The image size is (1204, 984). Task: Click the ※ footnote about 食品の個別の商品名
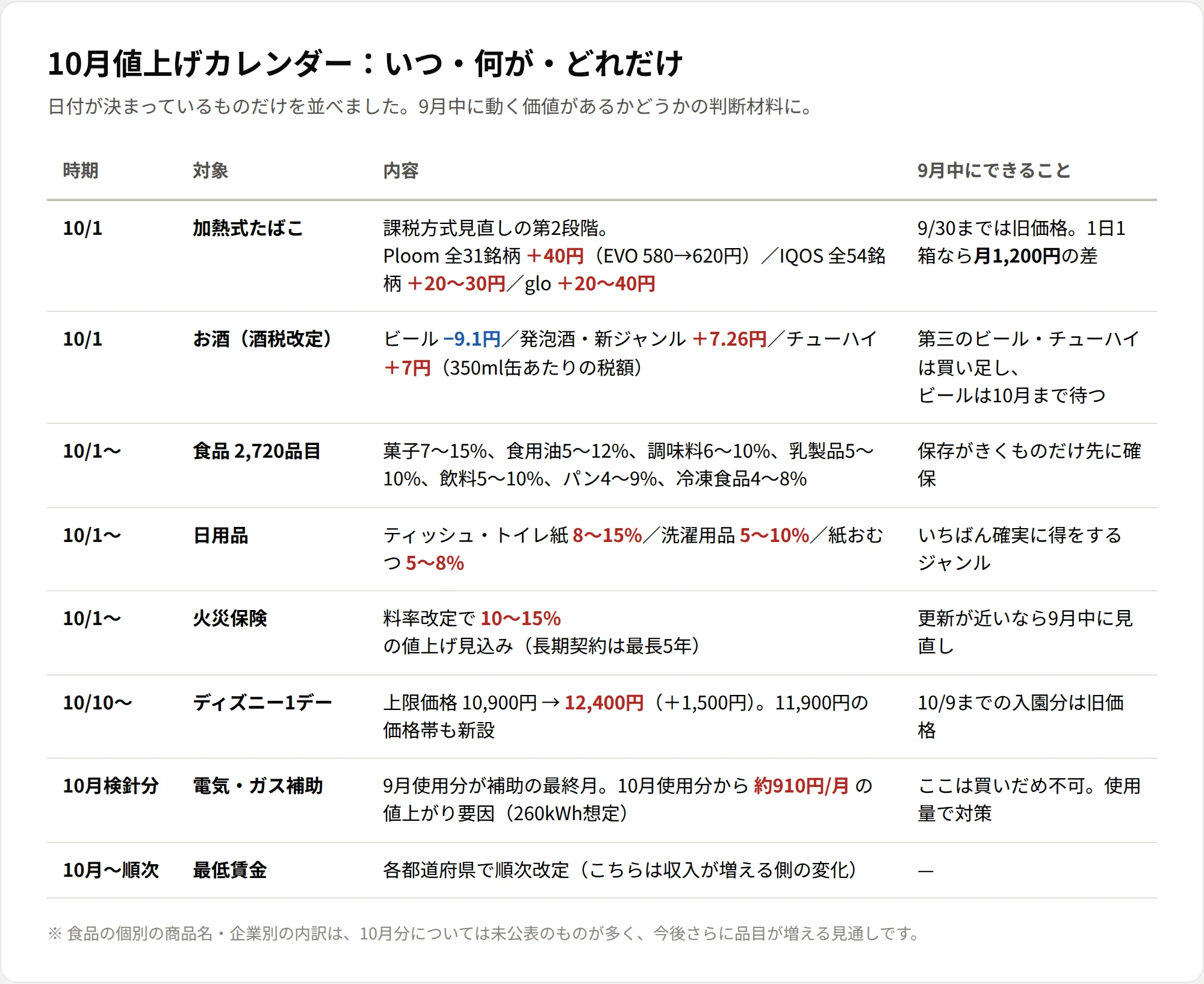click(x=484, y=933)
